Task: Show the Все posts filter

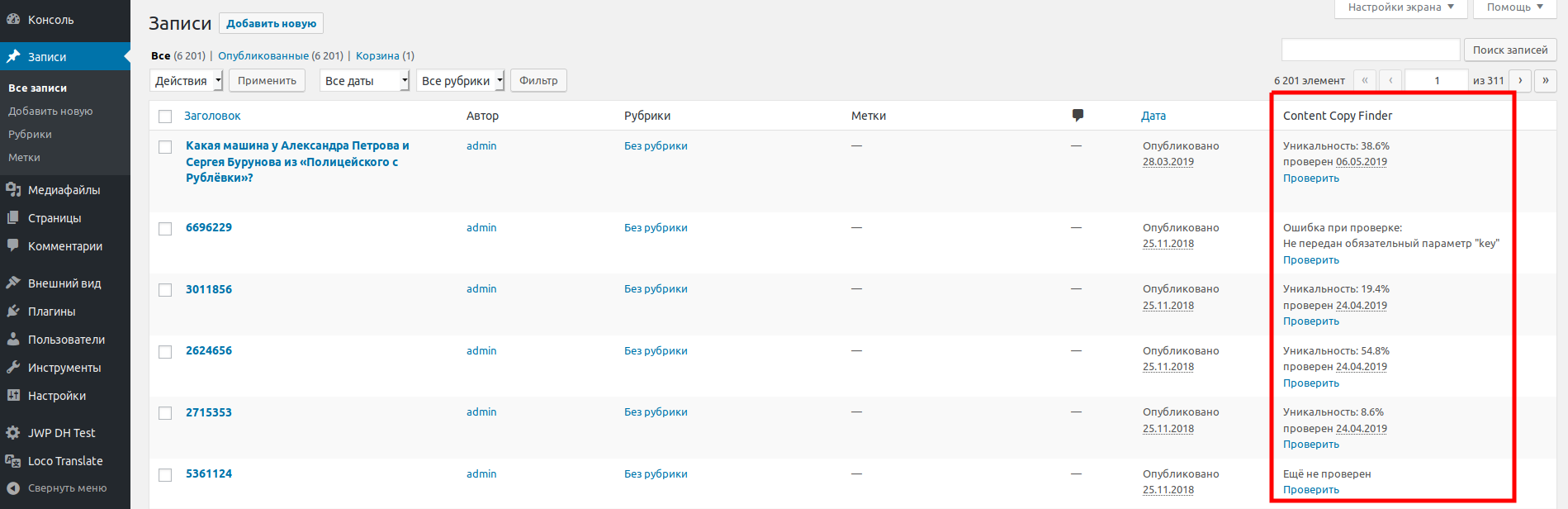Action: [x=160, y=55]
